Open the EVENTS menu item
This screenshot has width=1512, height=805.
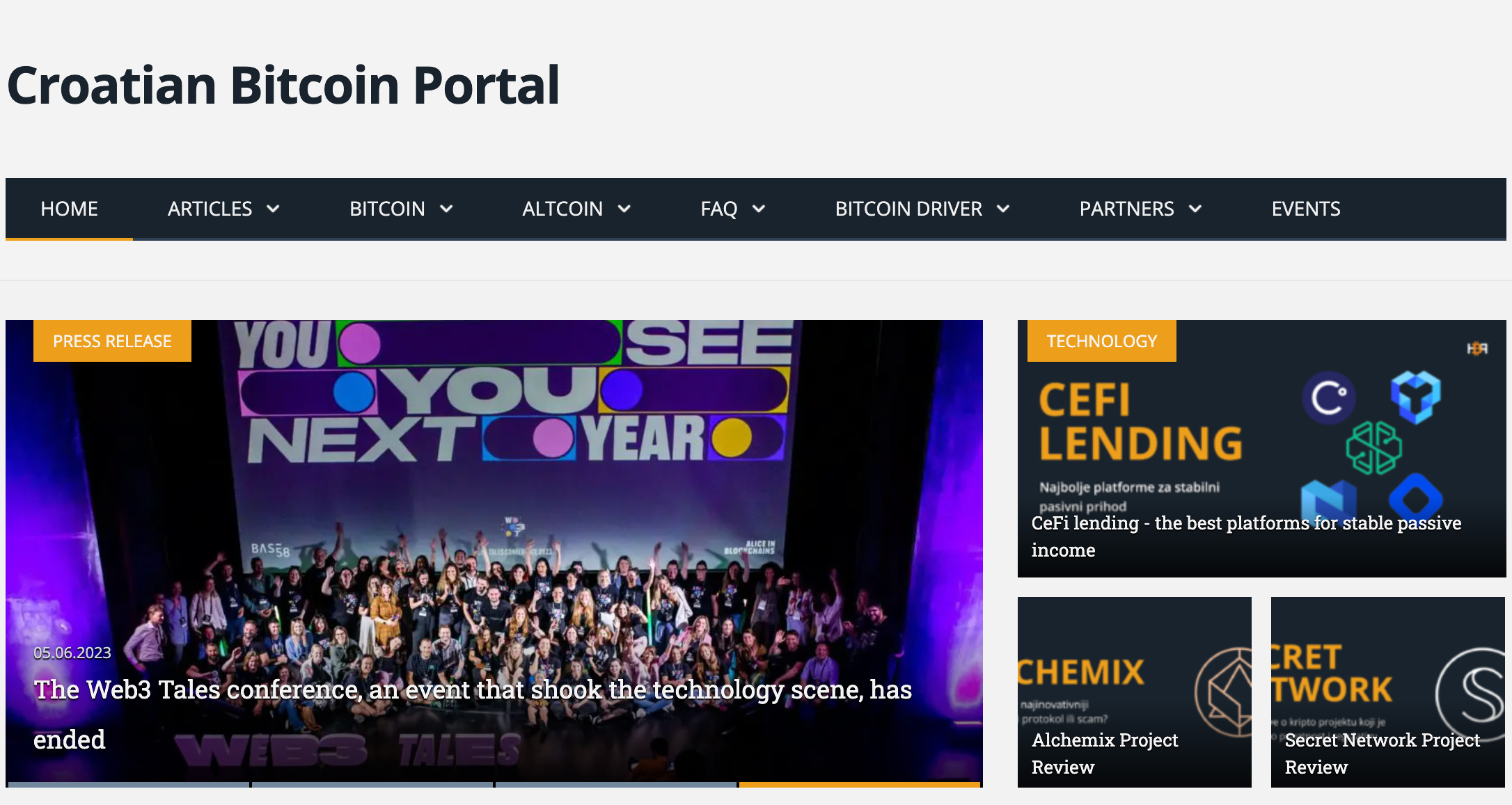[x=1306, y=209]
